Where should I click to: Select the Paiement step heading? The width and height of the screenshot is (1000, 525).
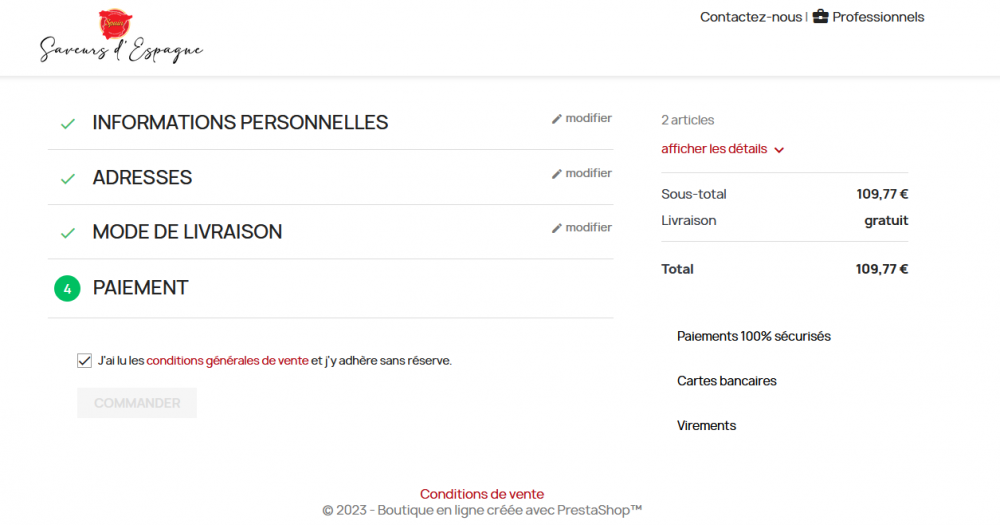140,288
